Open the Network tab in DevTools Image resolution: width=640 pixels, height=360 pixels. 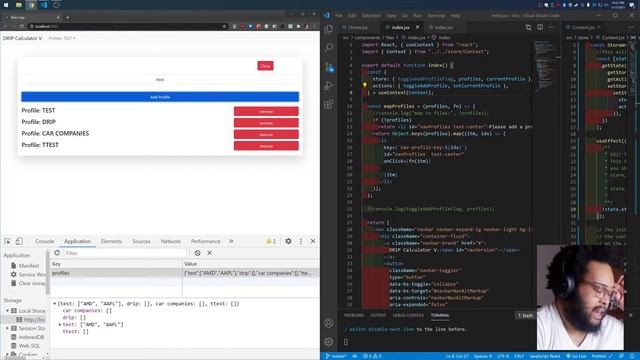pos(171,241)
